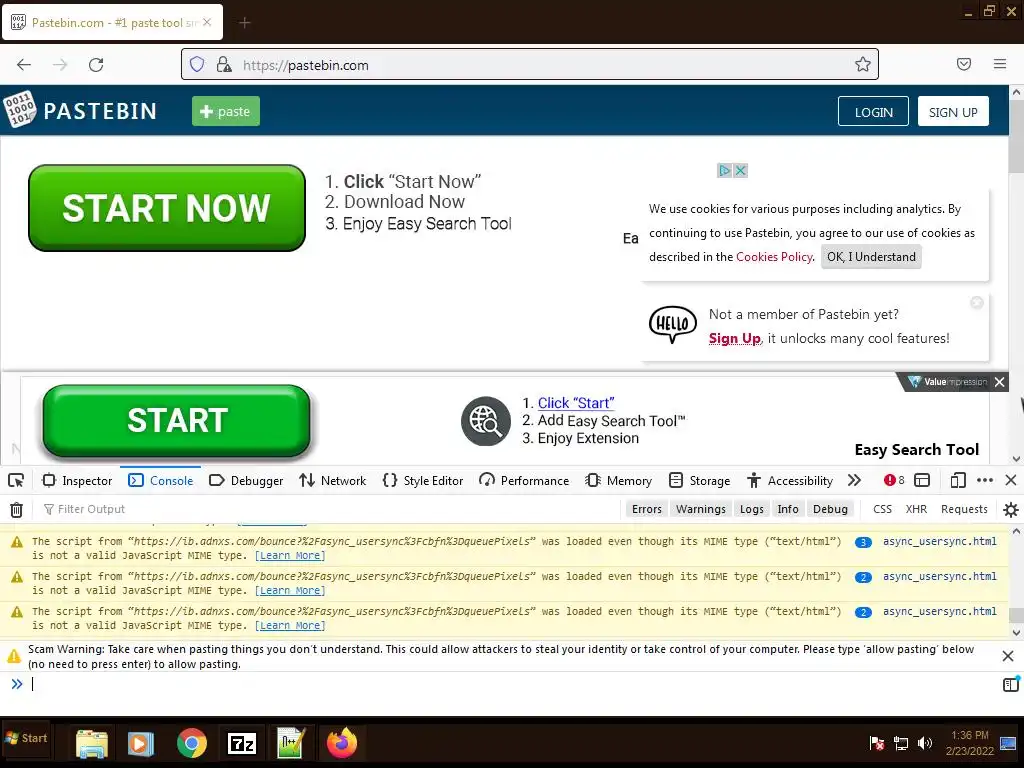
Task: Launch Google Chrome from taskbar
Action: [x=191, y=743]
